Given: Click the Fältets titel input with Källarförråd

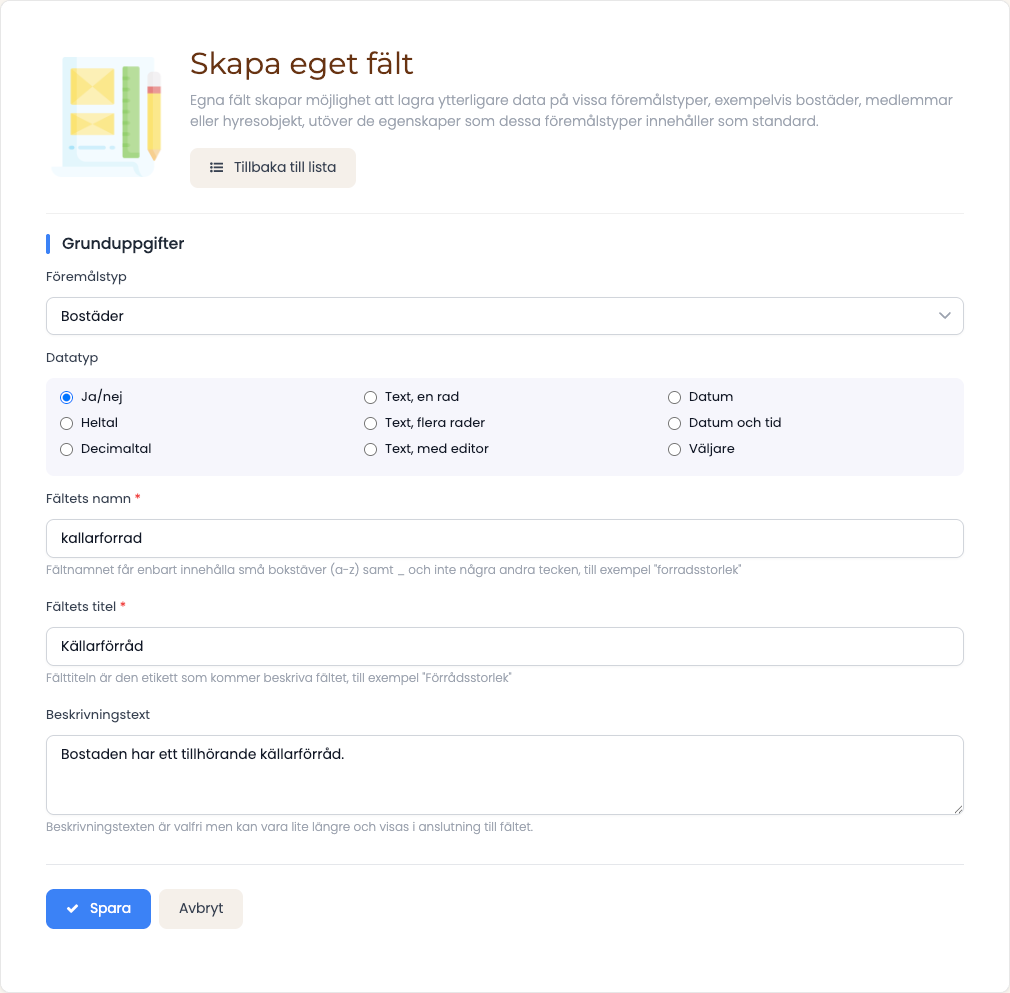Looking at the screenshot, I should pyautogui.click(x=504, y=647).
